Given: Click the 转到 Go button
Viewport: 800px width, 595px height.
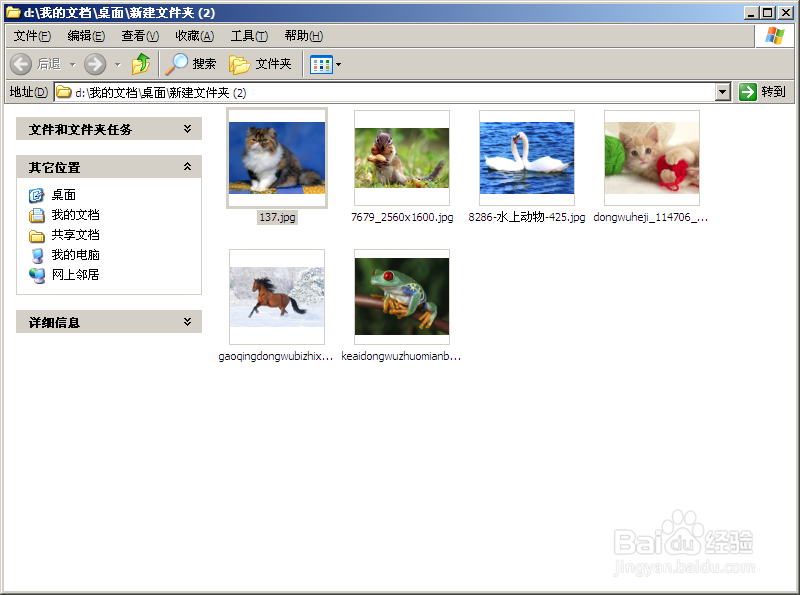Looking at the screenshot, I should click(x=763, y=92).
